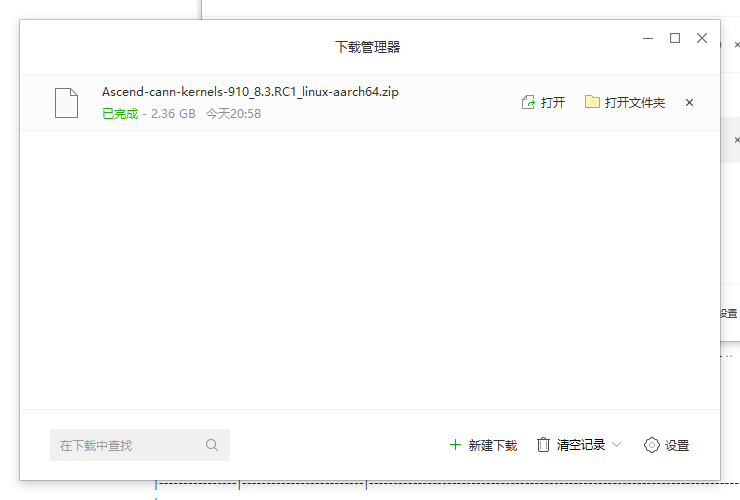Click the file icon of the downloaded zip

click(x=67, y=102)
